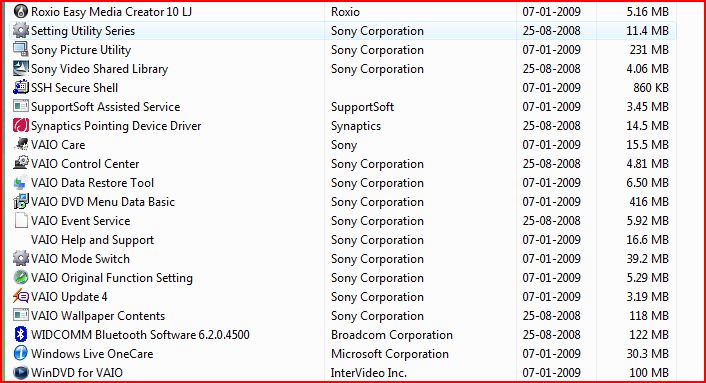Screen dimensions: 706x383
Task: Click the Synaptics Pointing Device Driver red icon
Action: click(21, 126)
